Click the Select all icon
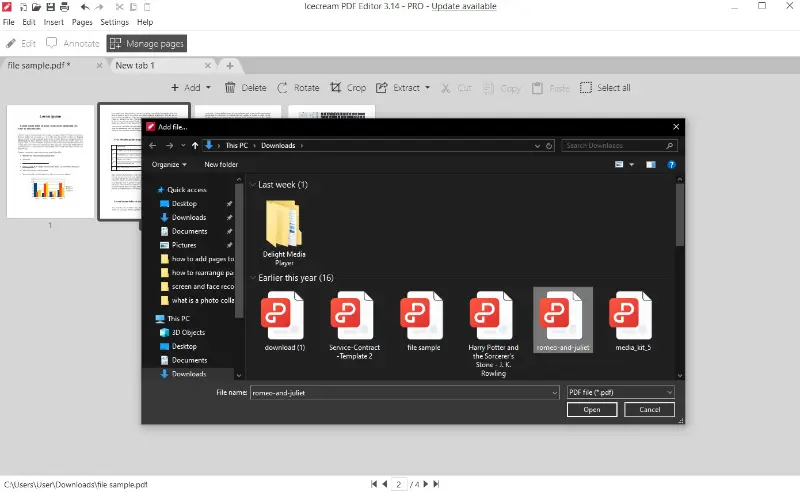This screenshot has width=800, height=492. point(586,88)
